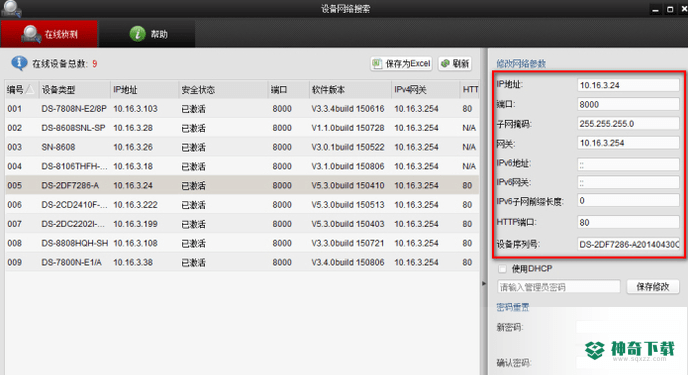Click the device serial number field
Viewport: 688px width, 375px height.
pyautogui.click(x=628, y=244)
